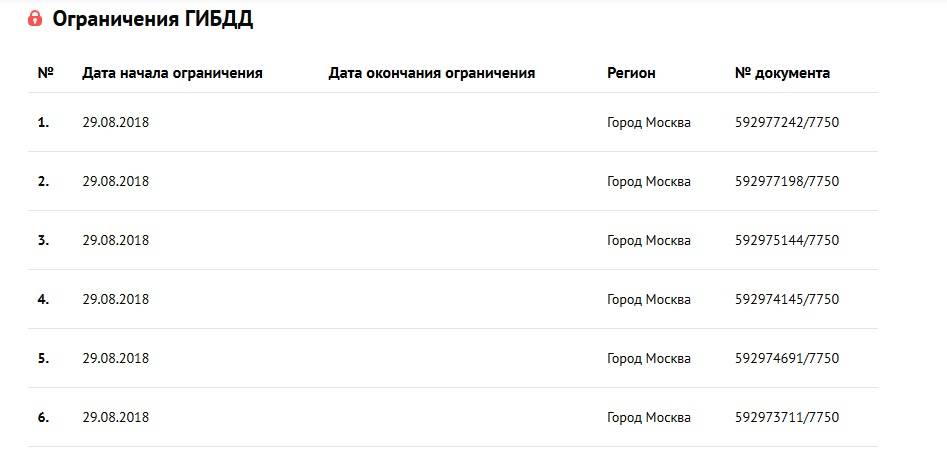Viewport: 947px width, 457px height.
Task: Select document number 592974145/7750
Action: (786, 299)
